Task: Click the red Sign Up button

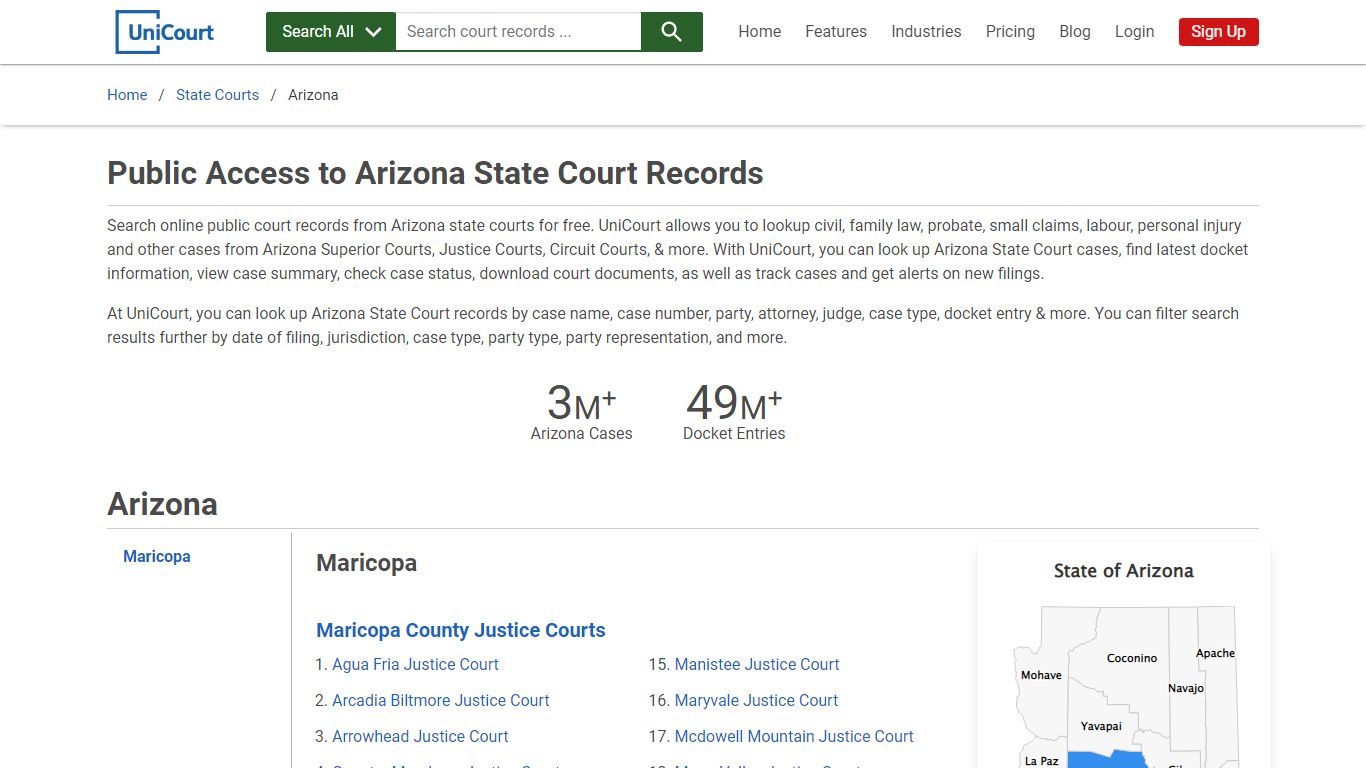Action: pyautogui.click(x=1218, y=32)
